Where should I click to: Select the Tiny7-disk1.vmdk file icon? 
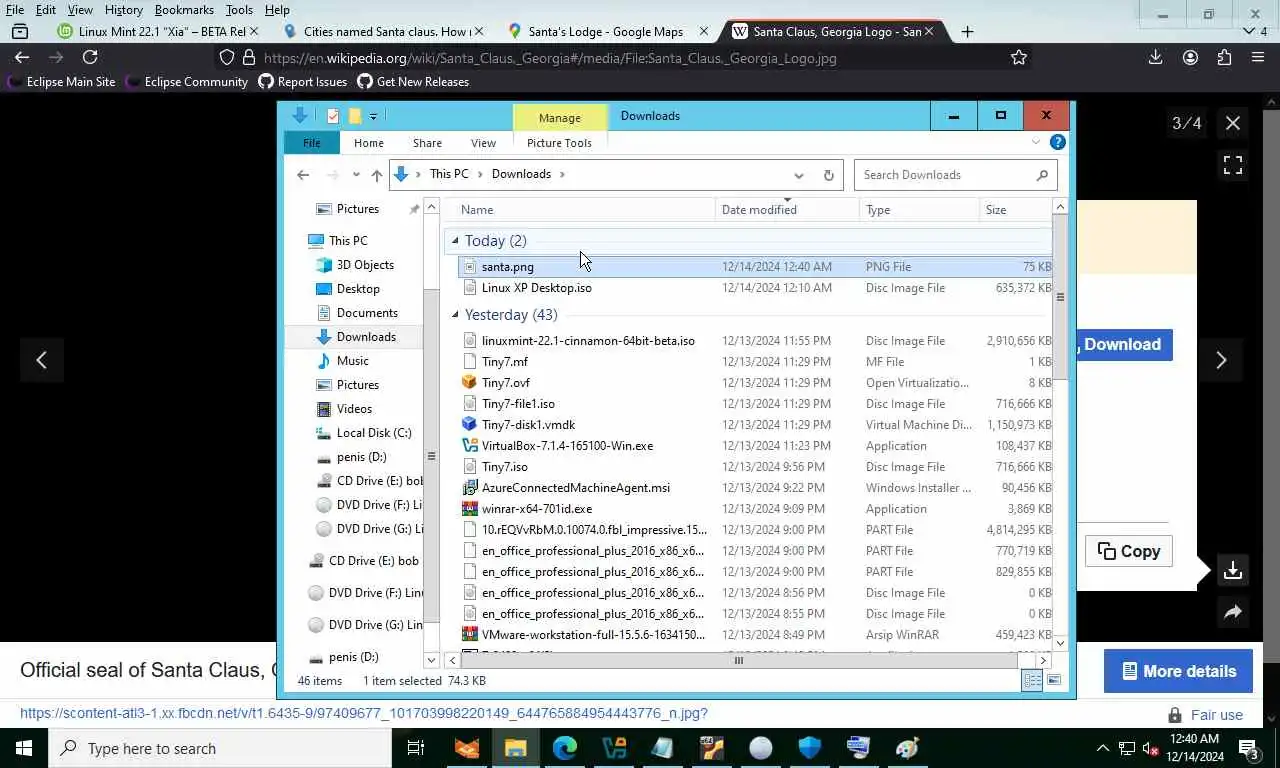point(469,425)
